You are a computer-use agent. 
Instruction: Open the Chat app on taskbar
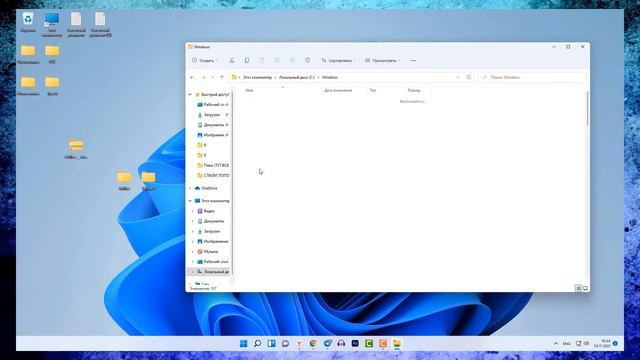(285, 343)
